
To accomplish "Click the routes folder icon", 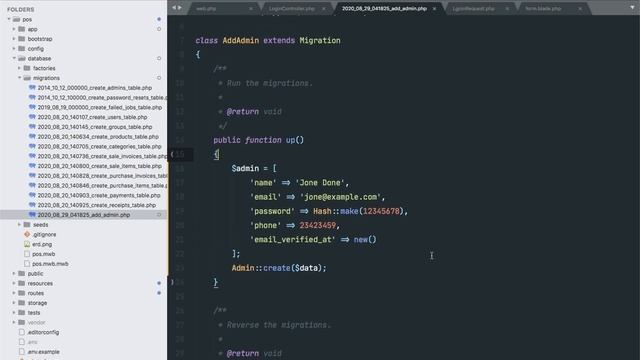I will point(22,293).
